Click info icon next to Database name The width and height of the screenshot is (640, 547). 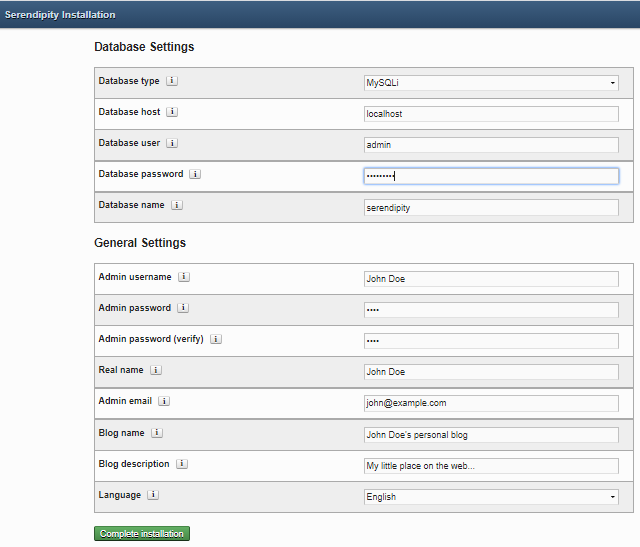[177, 205]
